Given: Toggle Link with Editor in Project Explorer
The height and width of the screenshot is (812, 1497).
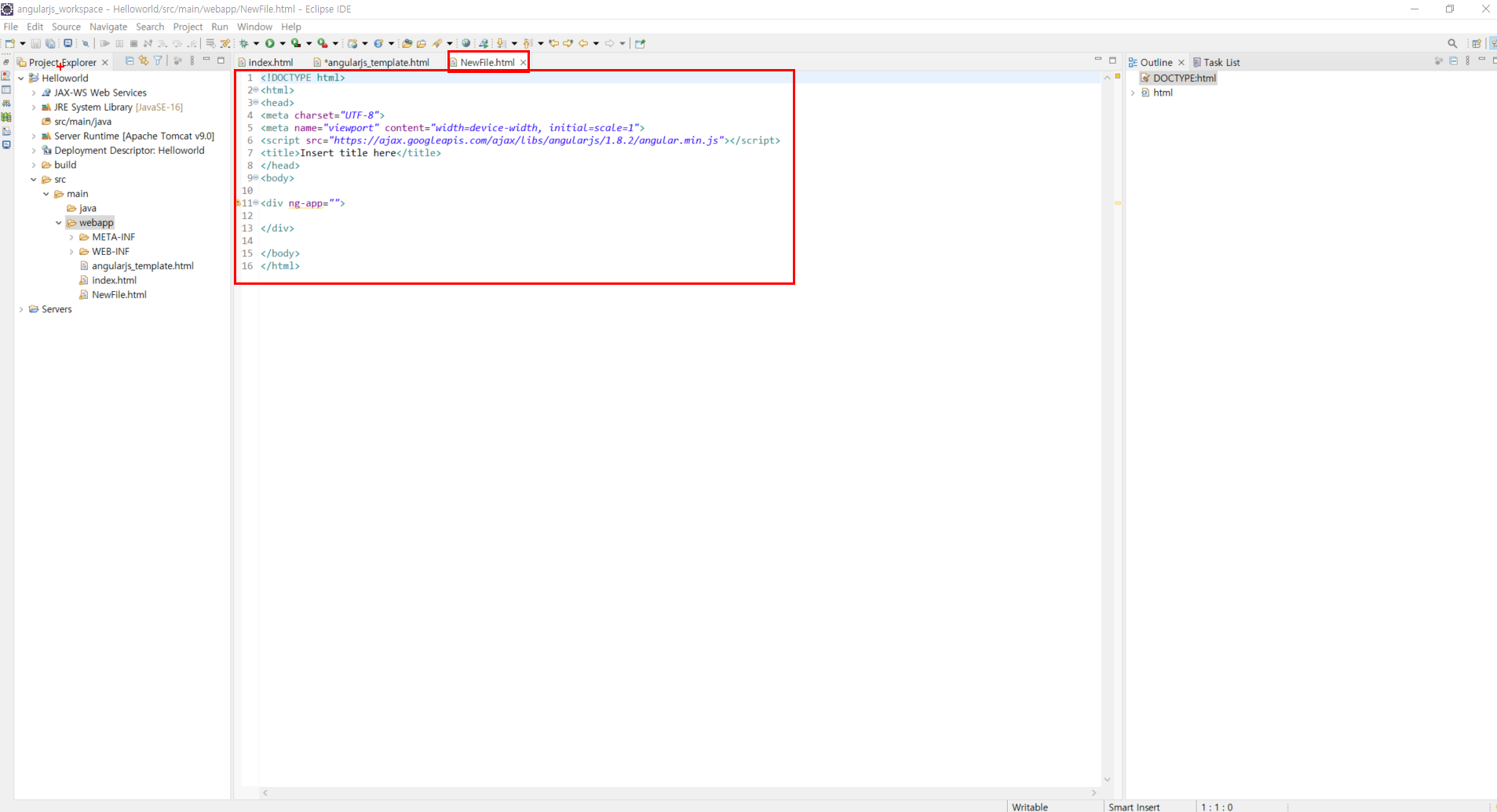Looking at the screenshot, I should pos(144,60).
